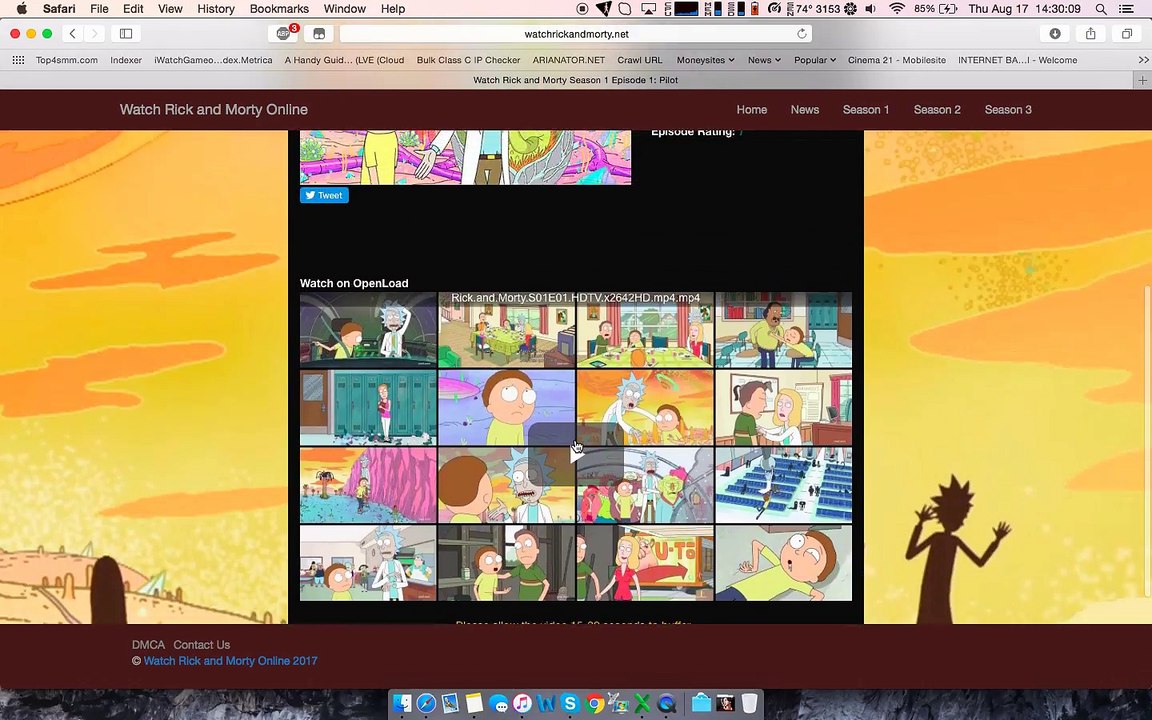Open Season 3 in the site navigation
This screenshot has width=1152, height=720.
[x=1008, y=109]
